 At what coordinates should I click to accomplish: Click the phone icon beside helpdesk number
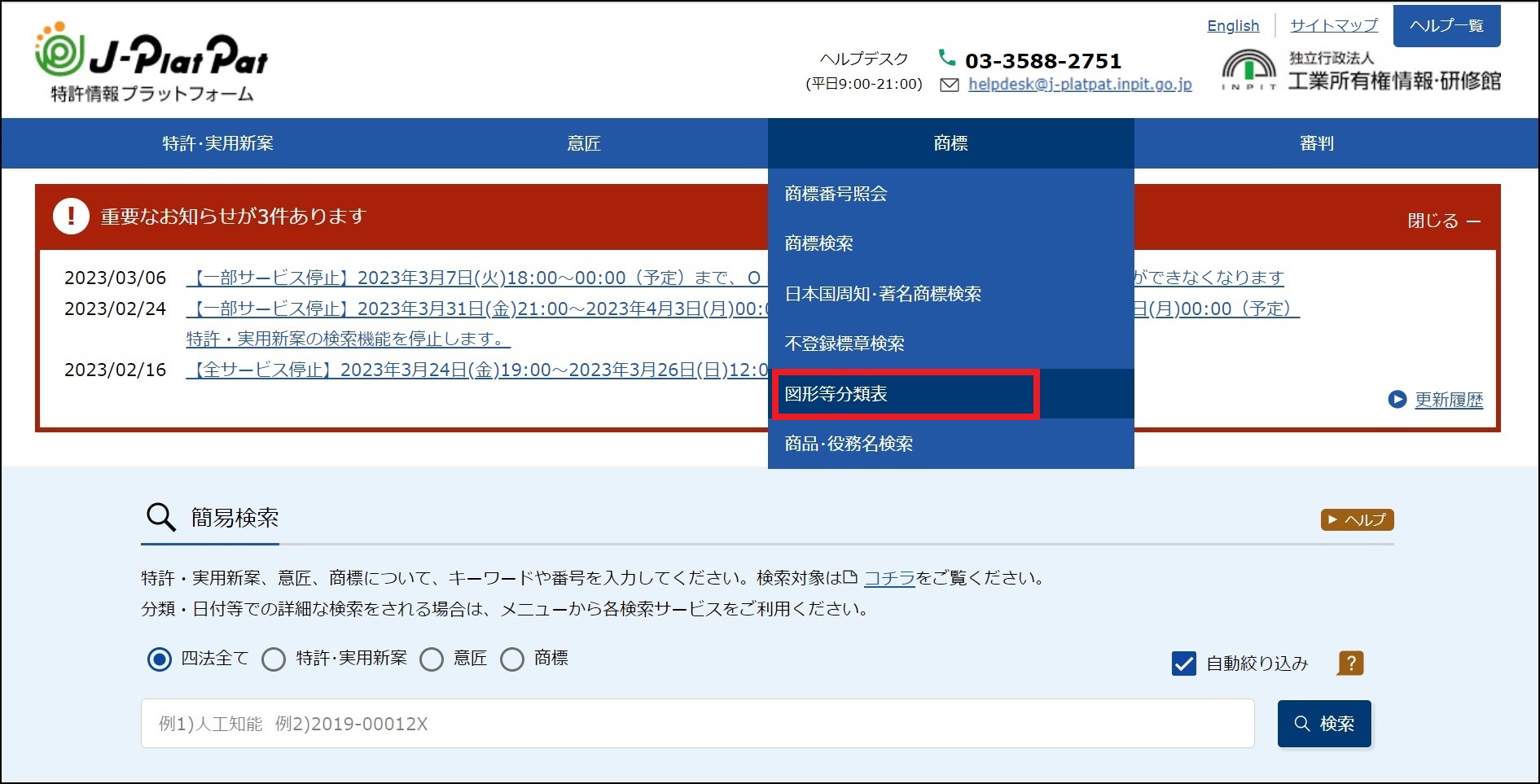pos(946,58)
